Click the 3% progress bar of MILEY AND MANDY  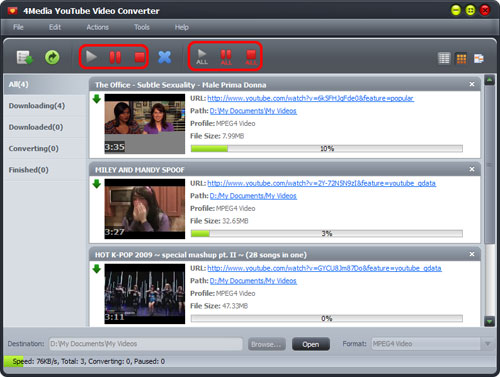[327, 233]
